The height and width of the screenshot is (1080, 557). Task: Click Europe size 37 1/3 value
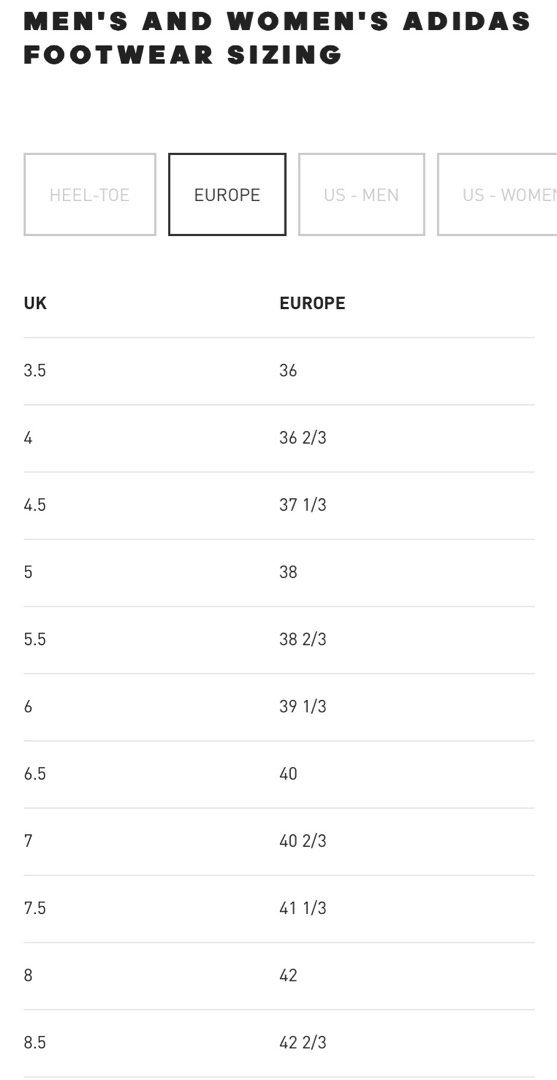303,505
